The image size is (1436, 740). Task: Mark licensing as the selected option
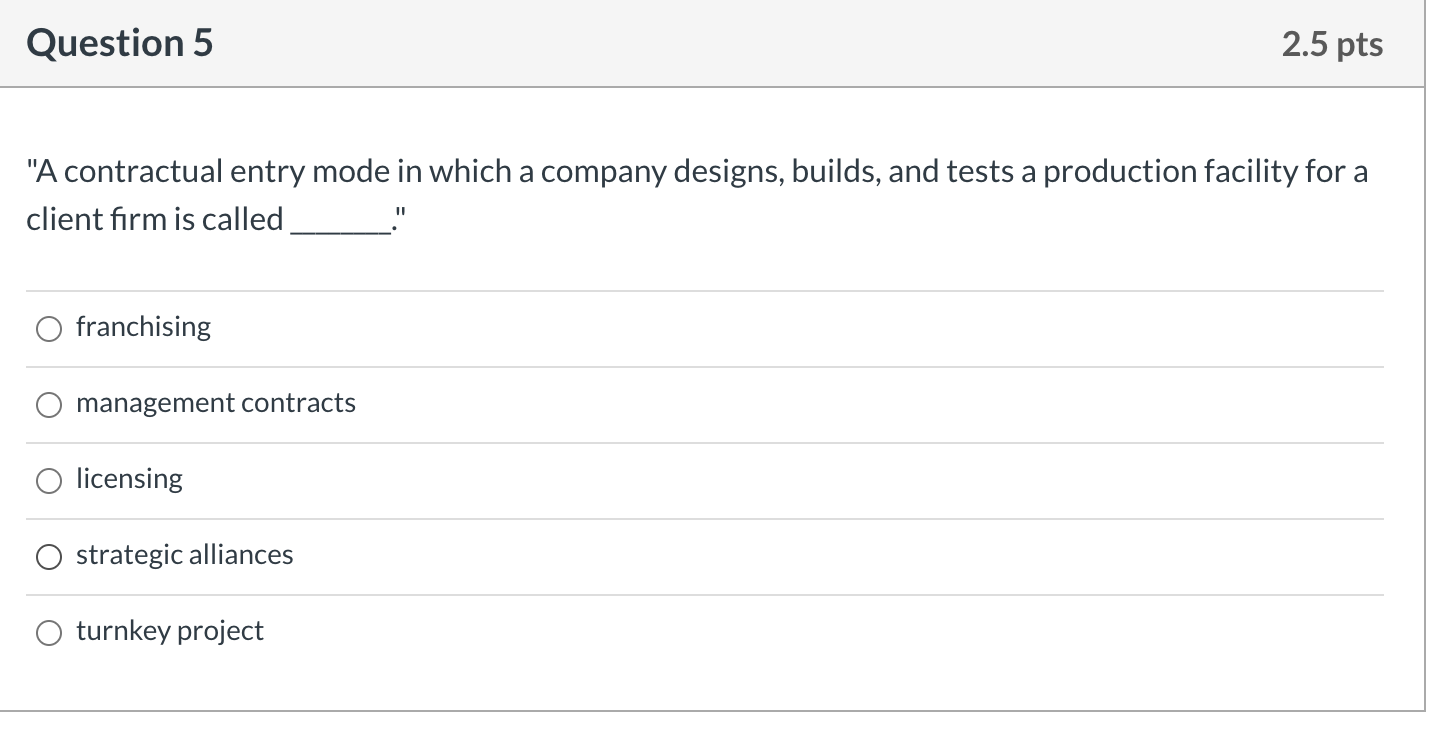(48, 481)
